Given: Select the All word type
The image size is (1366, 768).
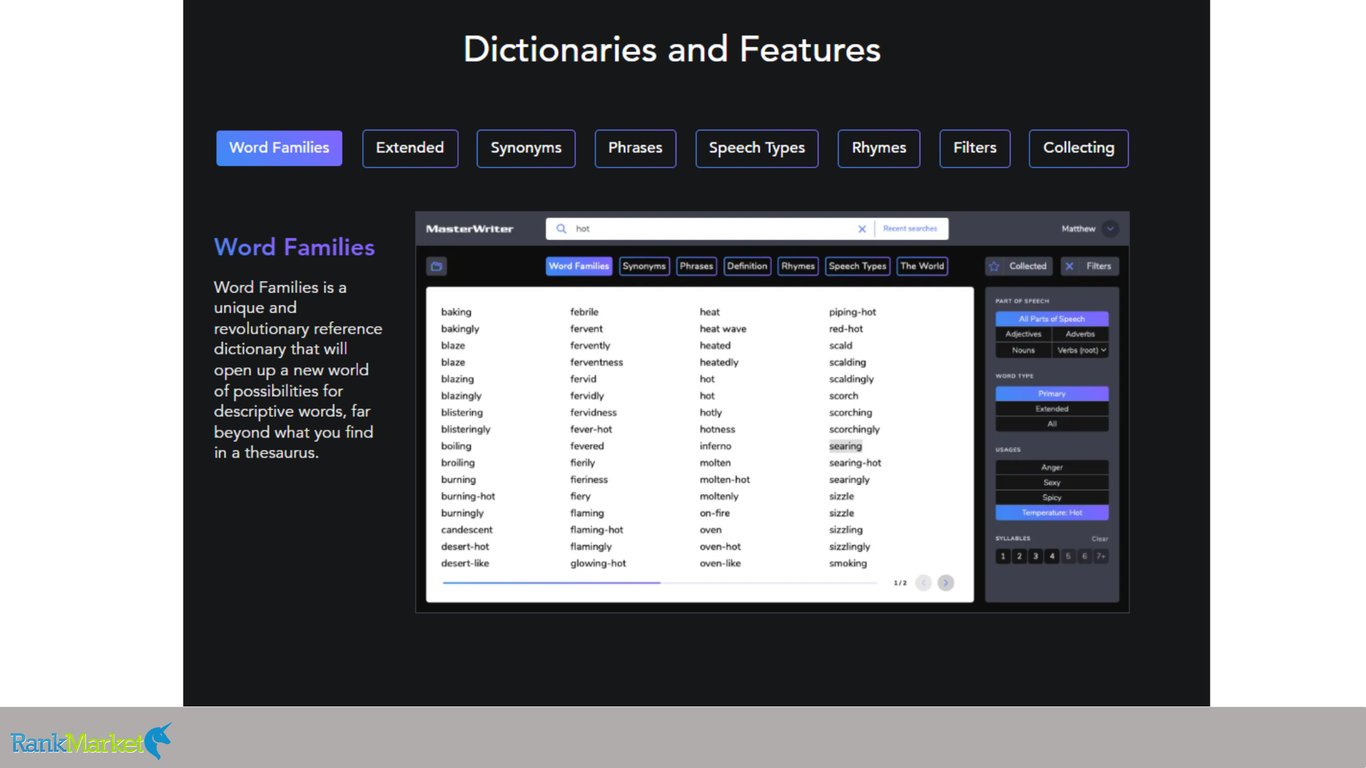Looking at the screenshot, I should (x=1052, y=424).
